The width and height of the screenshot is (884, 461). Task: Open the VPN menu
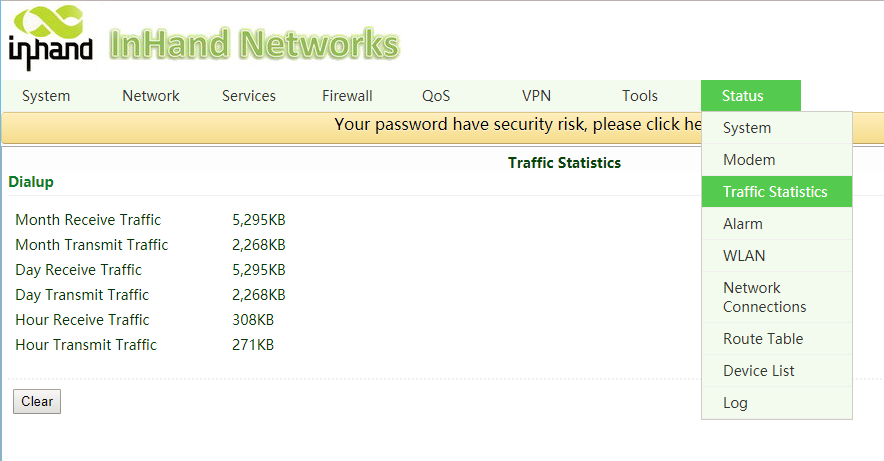536,96
